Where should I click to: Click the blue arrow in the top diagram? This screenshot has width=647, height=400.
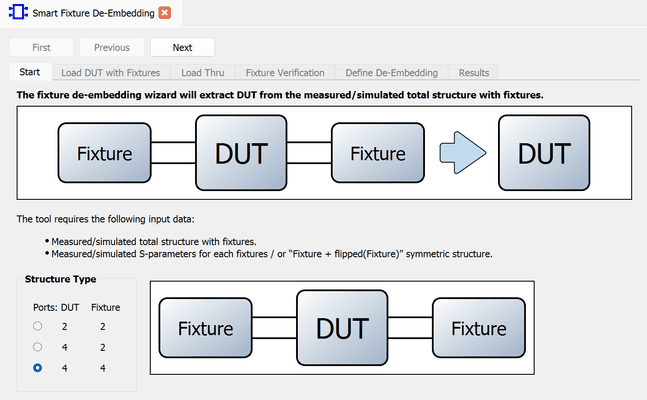click(x=461, y=153)
